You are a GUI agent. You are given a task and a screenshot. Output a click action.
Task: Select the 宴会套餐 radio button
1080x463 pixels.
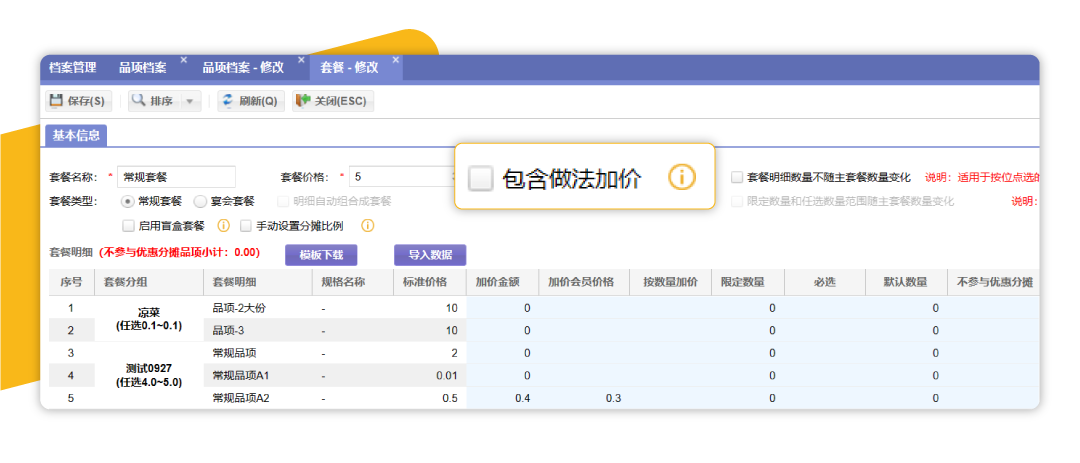pos(200,202)
